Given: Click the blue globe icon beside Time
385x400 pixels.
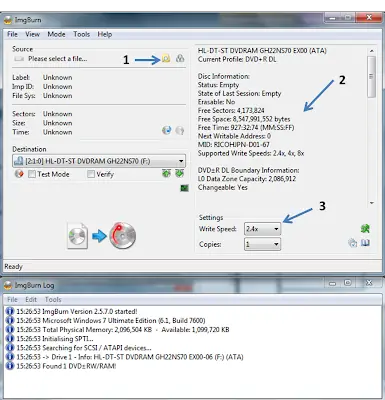Looking at the screenshot, I should (x=167, y=130).
